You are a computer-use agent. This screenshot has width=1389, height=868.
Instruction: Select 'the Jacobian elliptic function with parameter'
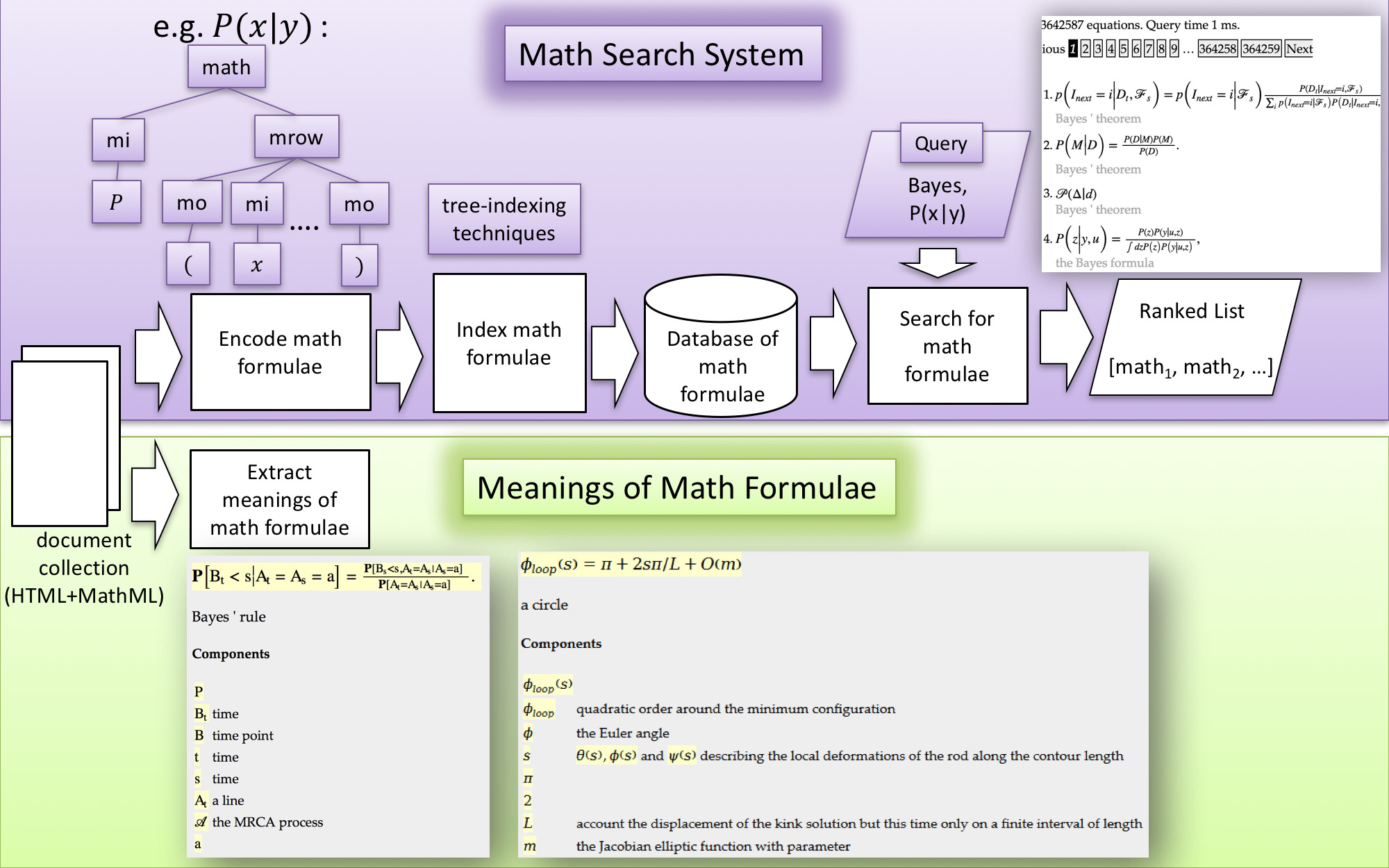713,846
